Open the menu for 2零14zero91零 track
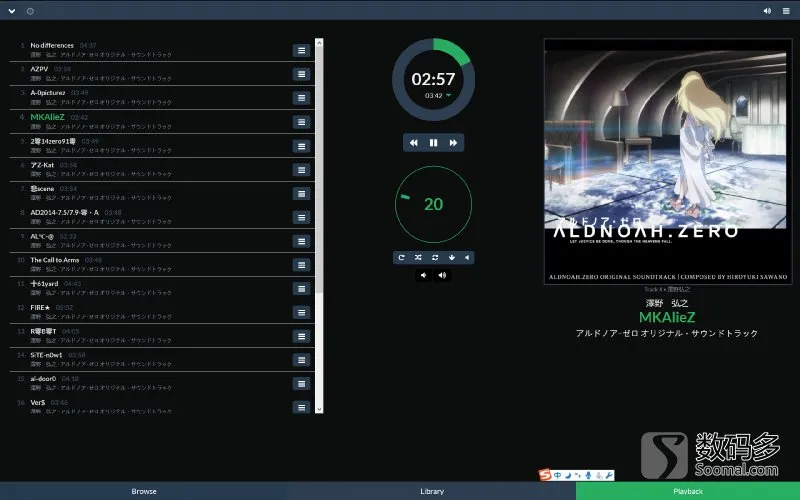The width and height of the screenshot is (800, 500). tap(302, 146)
